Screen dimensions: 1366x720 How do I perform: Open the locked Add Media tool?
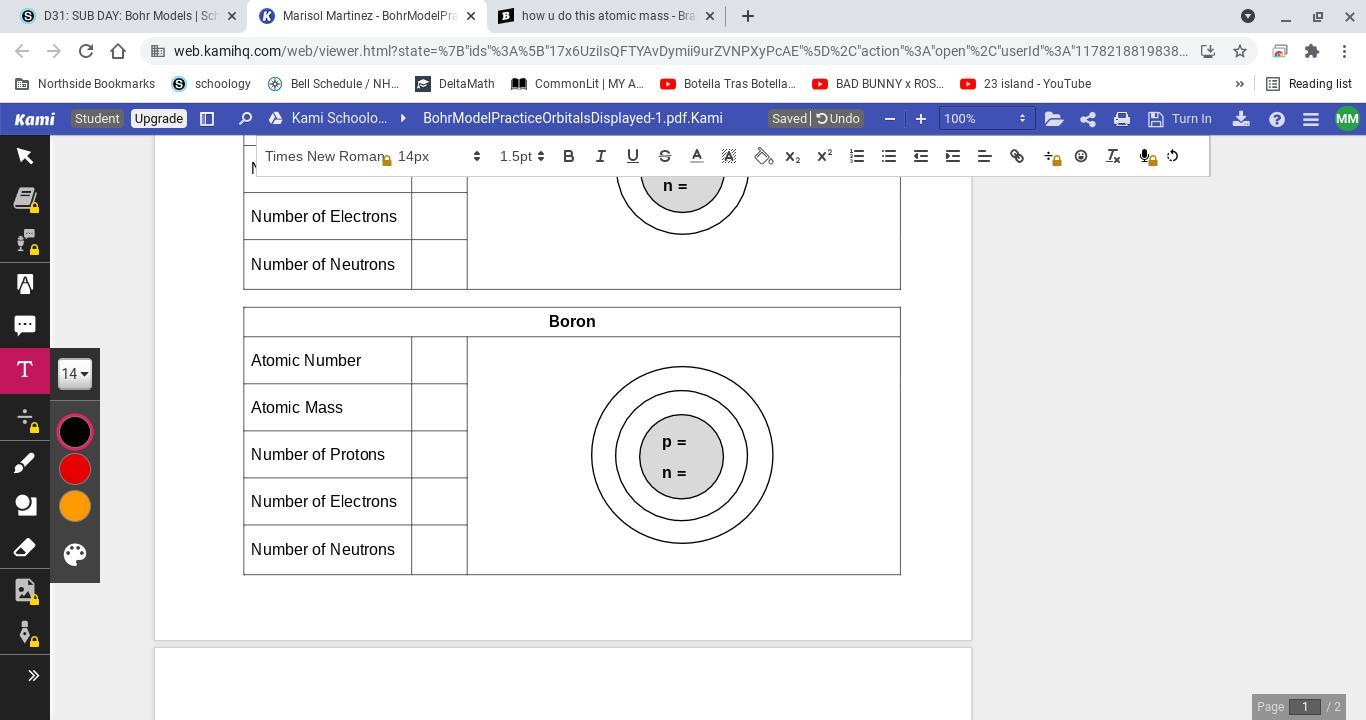click(x=25, y=590)
